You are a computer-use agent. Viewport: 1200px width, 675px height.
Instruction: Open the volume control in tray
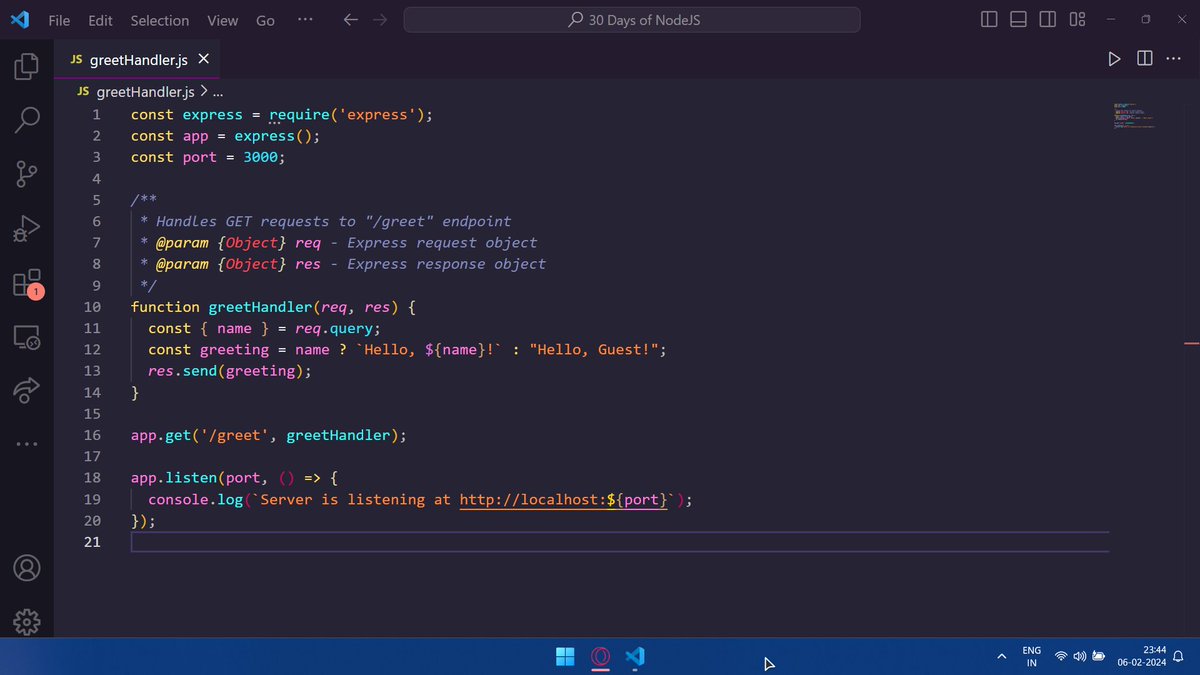pos(1079,657)
